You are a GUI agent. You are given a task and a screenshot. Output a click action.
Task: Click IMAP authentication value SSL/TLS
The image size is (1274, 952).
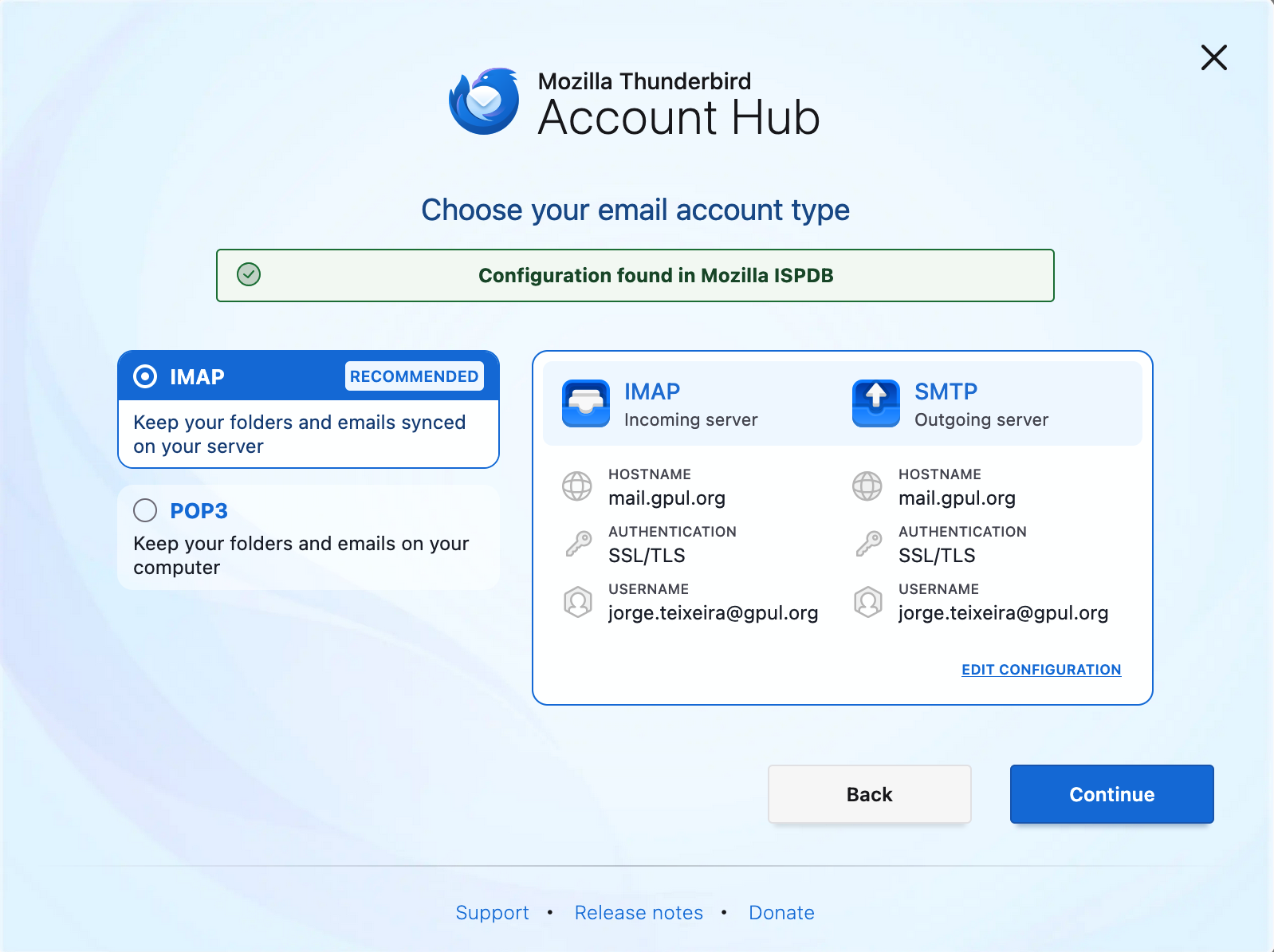(647, 556)
